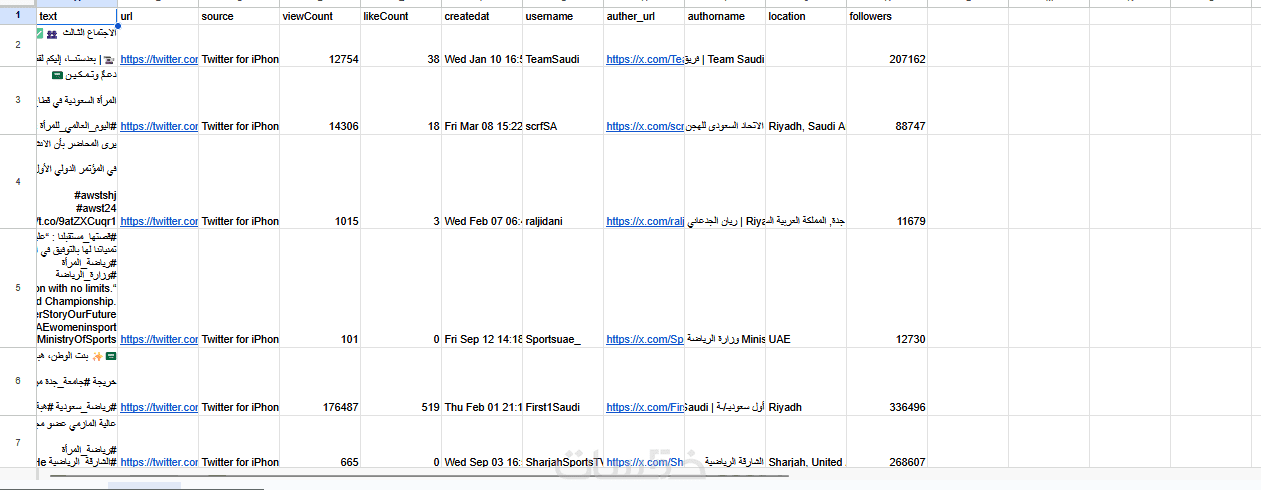The image size is (1261, 490).
Task: Open the Sportsuae_ author URL link
Action: point(644,339)
